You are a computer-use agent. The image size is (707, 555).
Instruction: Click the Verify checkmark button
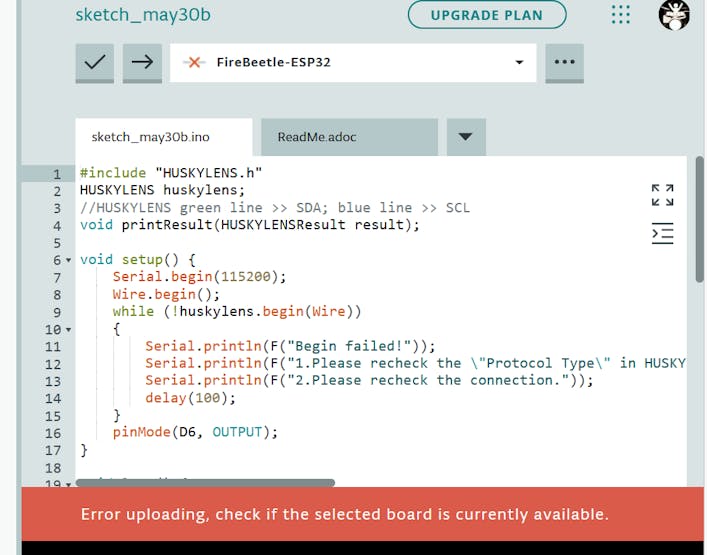pyautogui.click(x=95, y=62)
